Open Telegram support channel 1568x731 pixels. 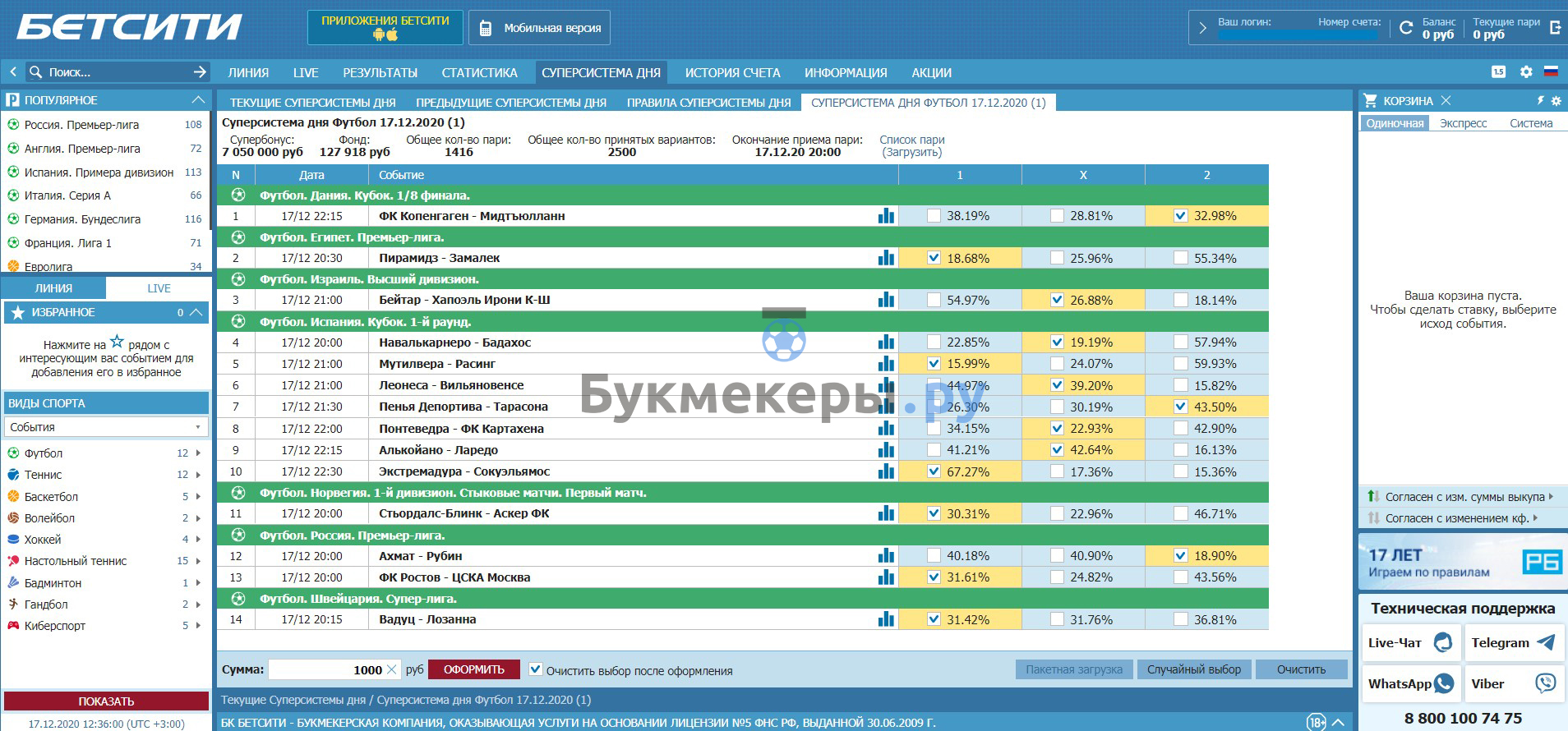pos(1514,643)
